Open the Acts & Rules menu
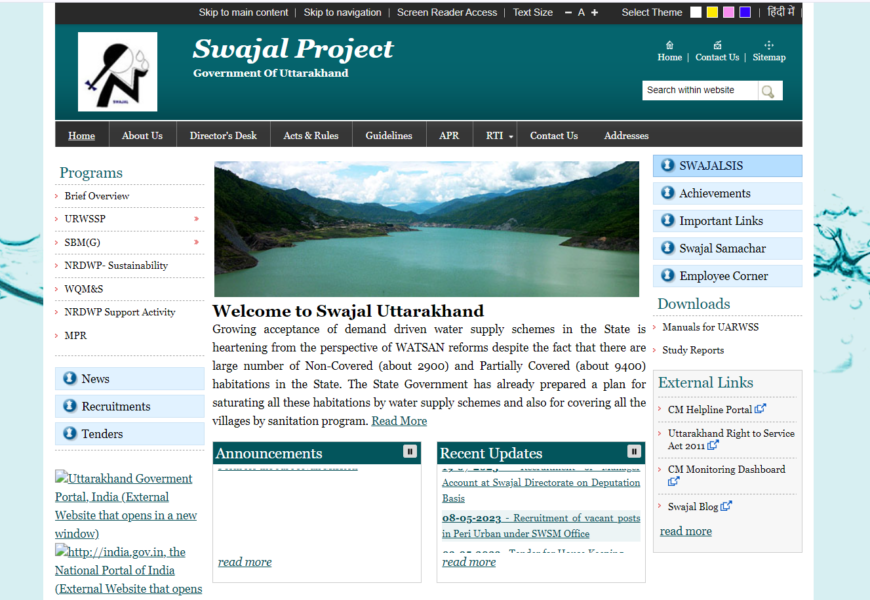This screenshot has height=600, width=870. pos(310,136)
